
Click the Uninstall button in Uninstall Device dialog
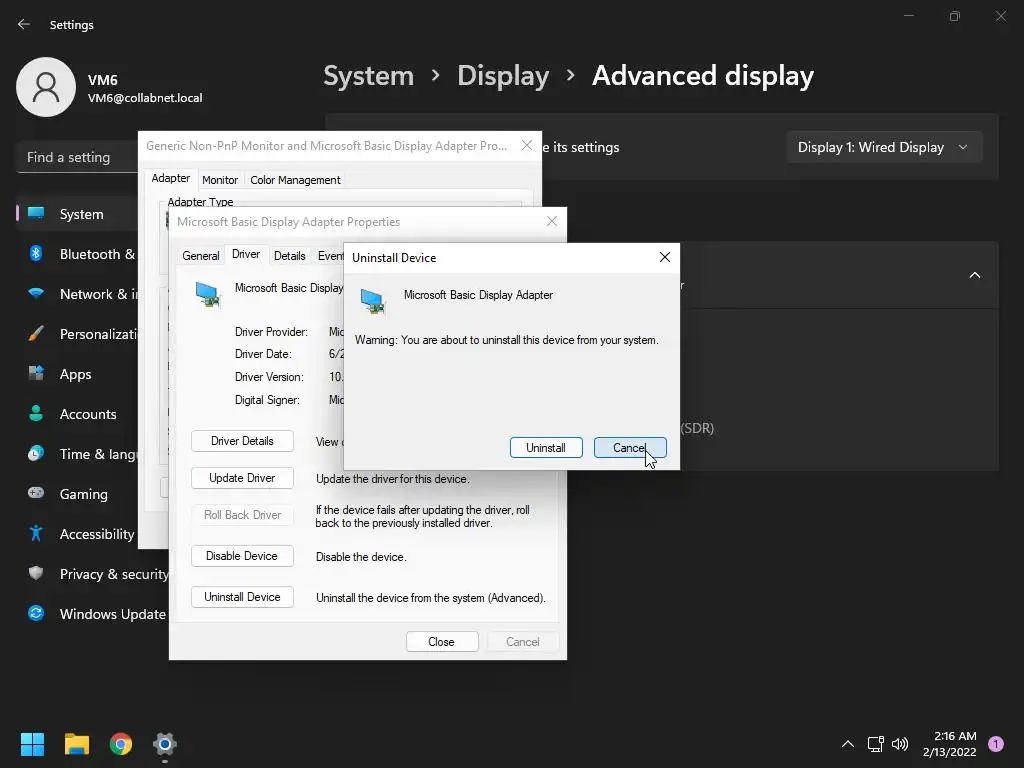546,447
